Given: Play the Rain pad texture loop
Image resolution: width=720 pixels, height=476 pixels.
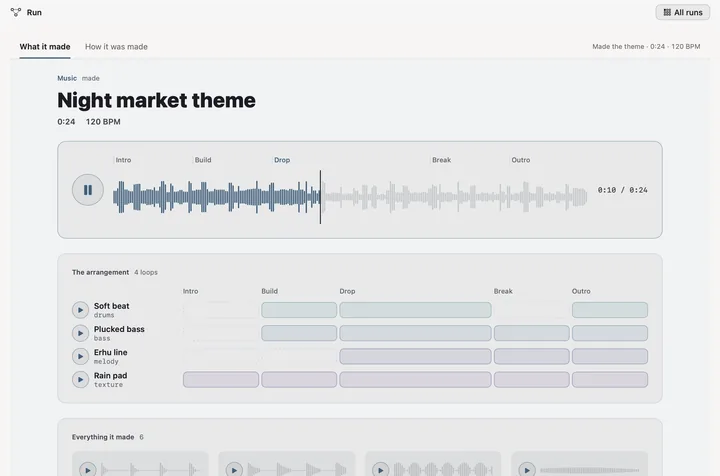Looking at the screenshot, I should [80, 380].
